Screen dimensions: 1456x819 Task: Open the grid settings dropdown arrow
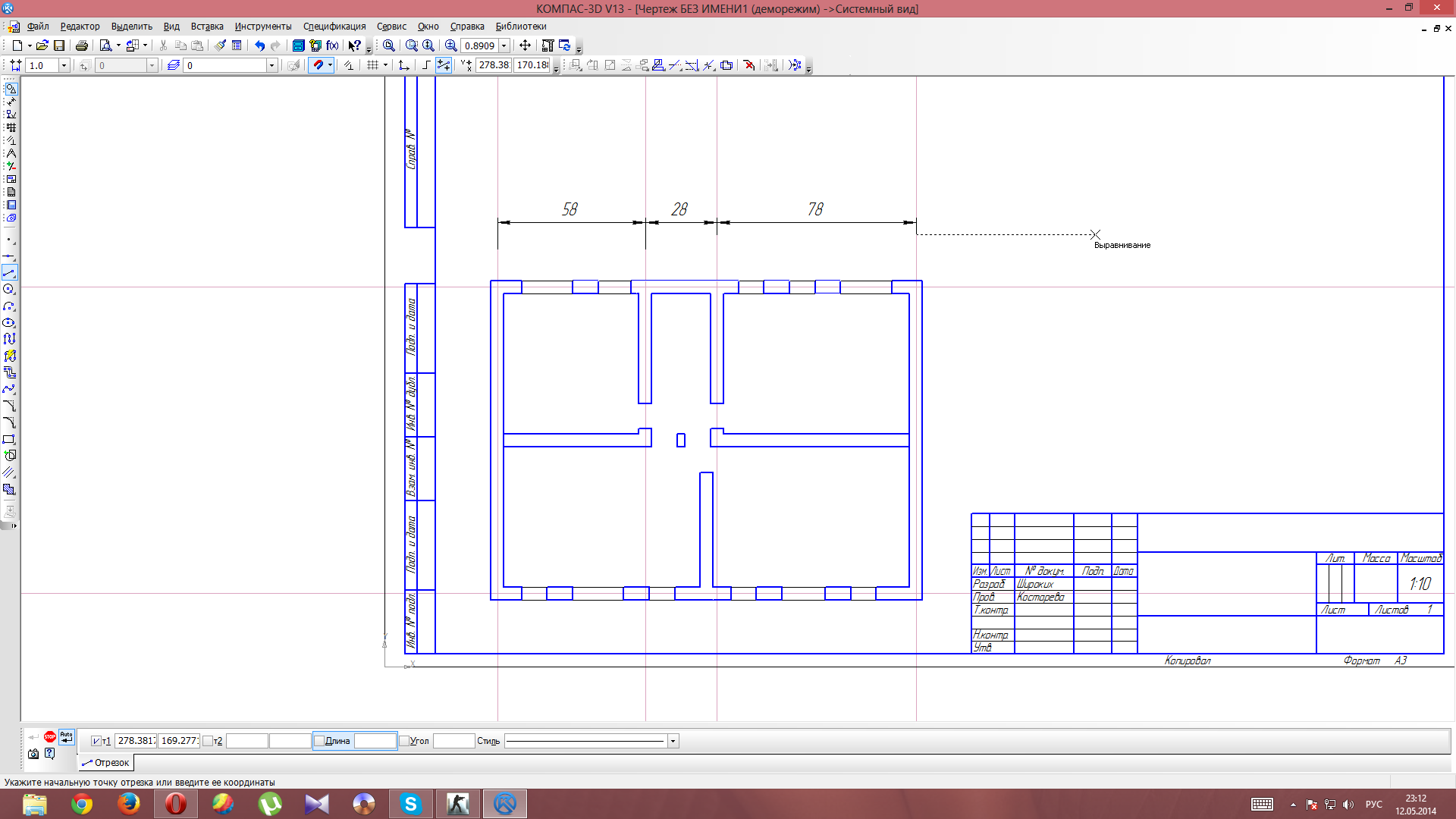pos(385,65)
